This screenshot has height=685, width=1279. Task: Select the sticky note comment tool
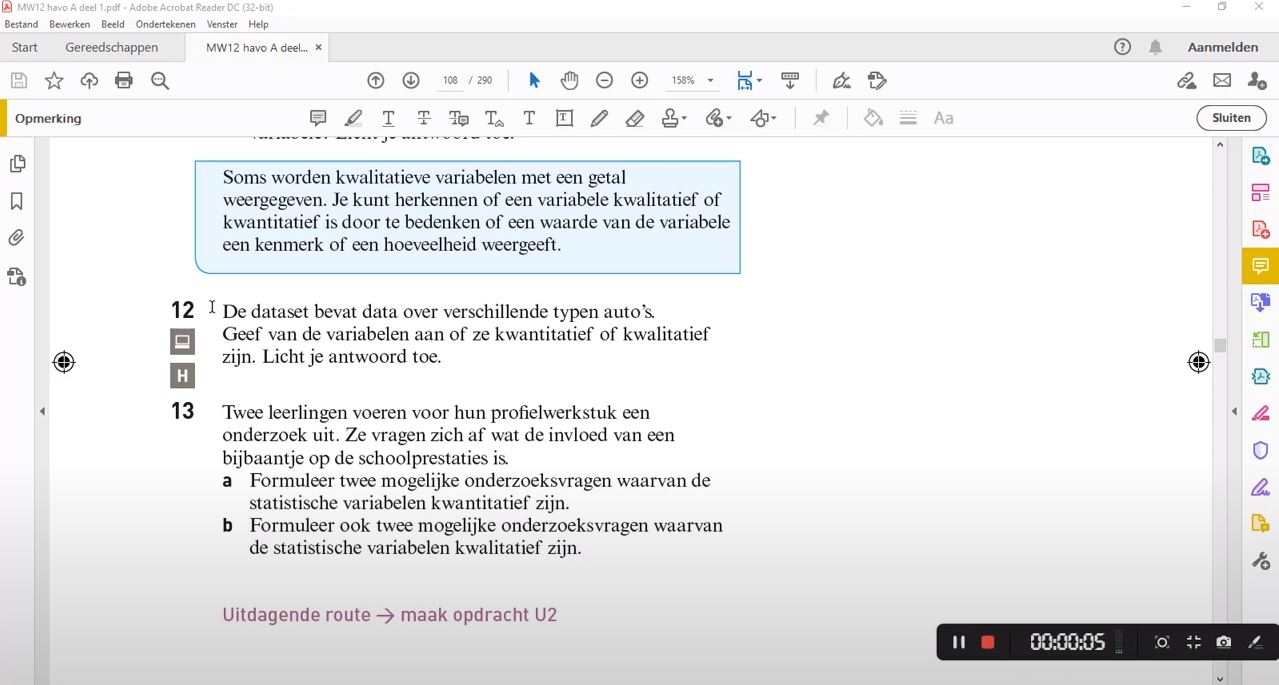318,118
